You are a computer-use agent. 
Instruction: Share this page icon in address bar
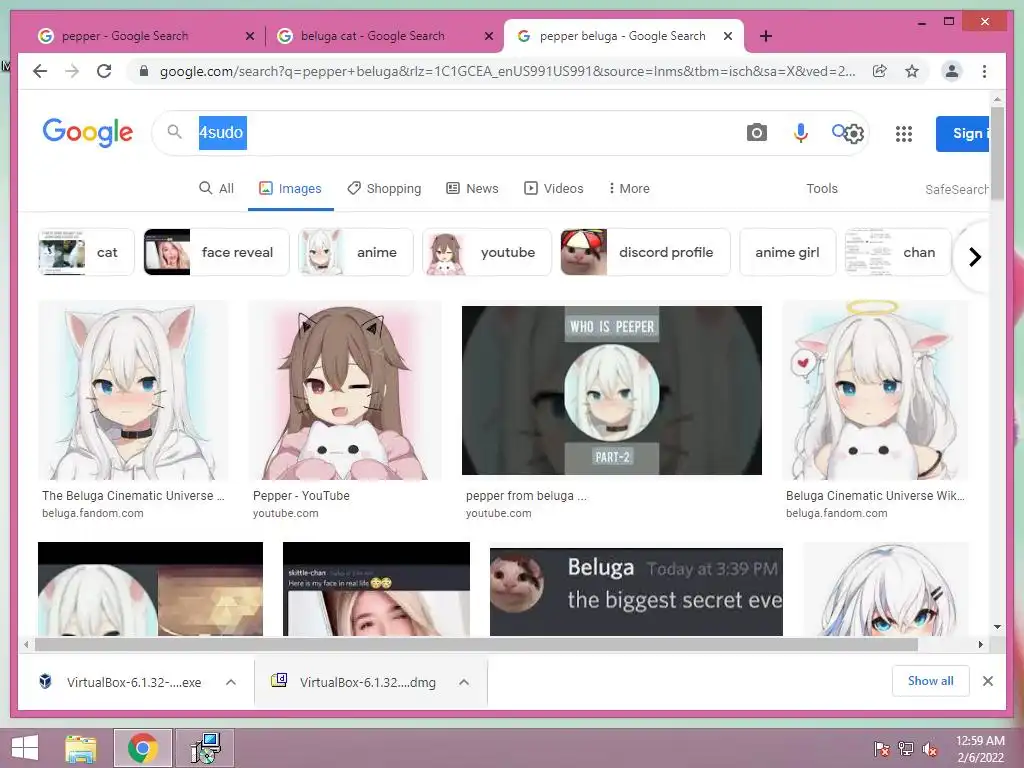(x=880, y=71)
